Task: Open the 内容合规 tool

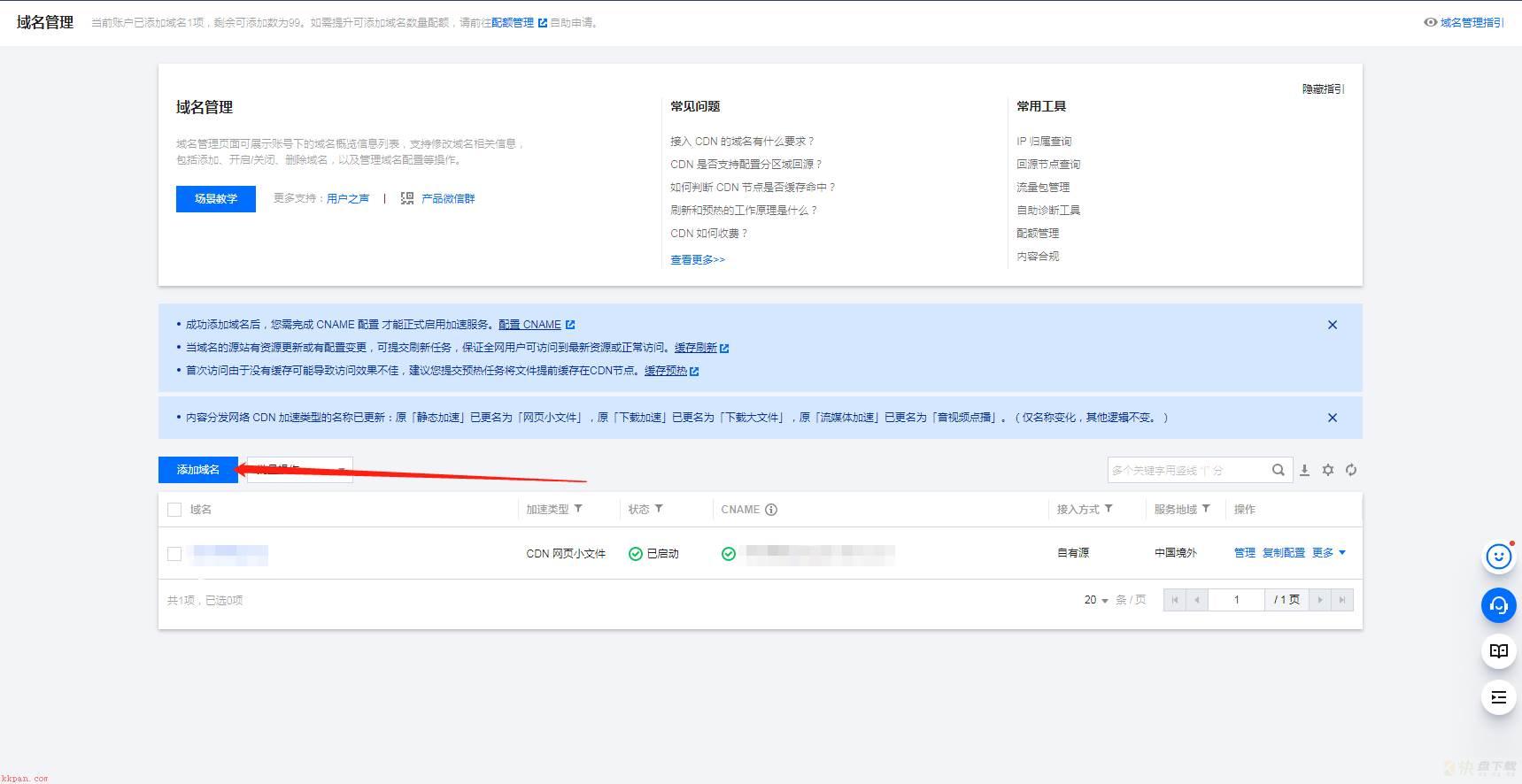Action: [1038, 257]
